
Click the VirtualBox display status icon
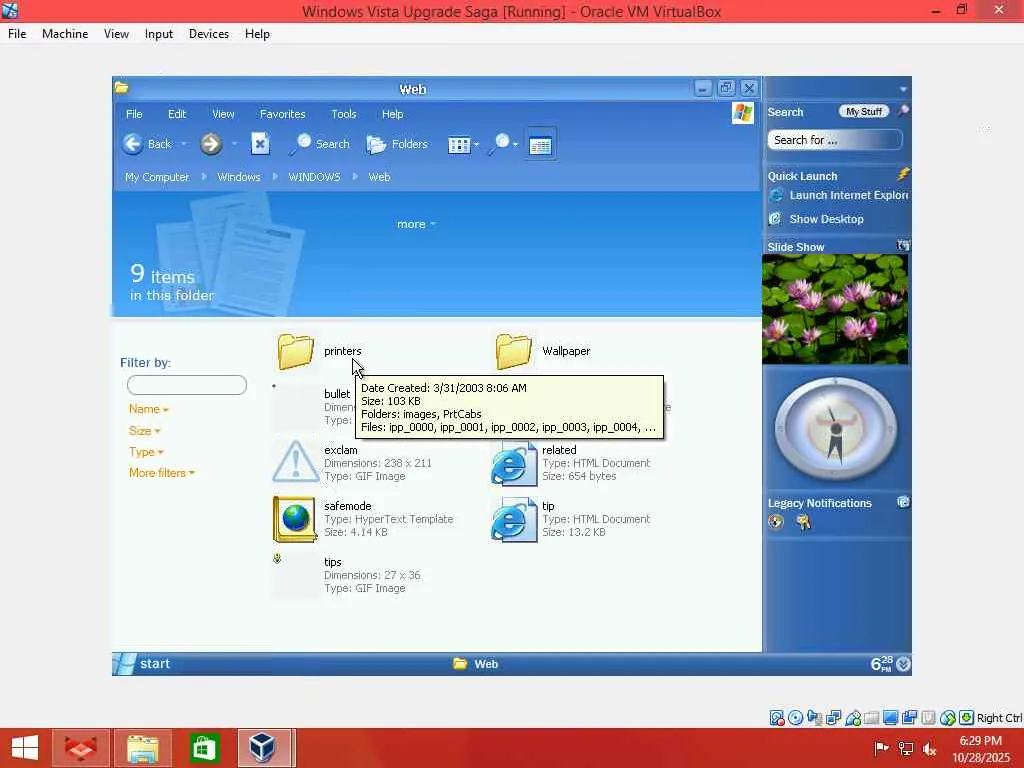890,718
